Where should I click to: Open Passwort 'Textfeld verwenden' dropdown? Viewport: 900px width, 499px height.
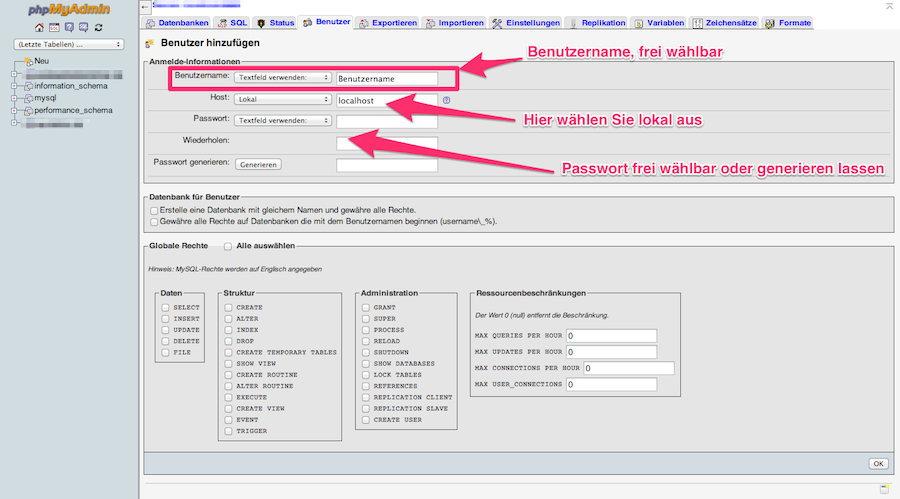click(x=282, y=121)
